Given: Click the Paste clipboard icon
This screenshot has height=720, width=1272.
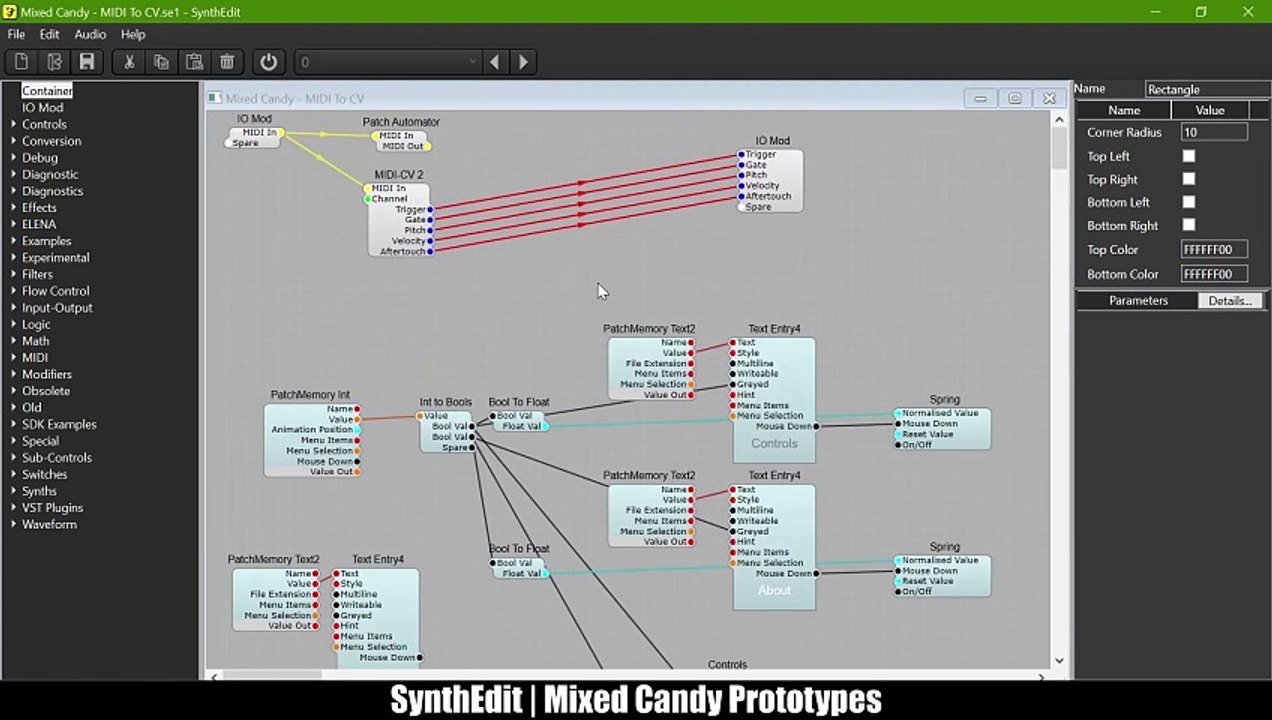Looking at the screenshot, I should point(194,62).
